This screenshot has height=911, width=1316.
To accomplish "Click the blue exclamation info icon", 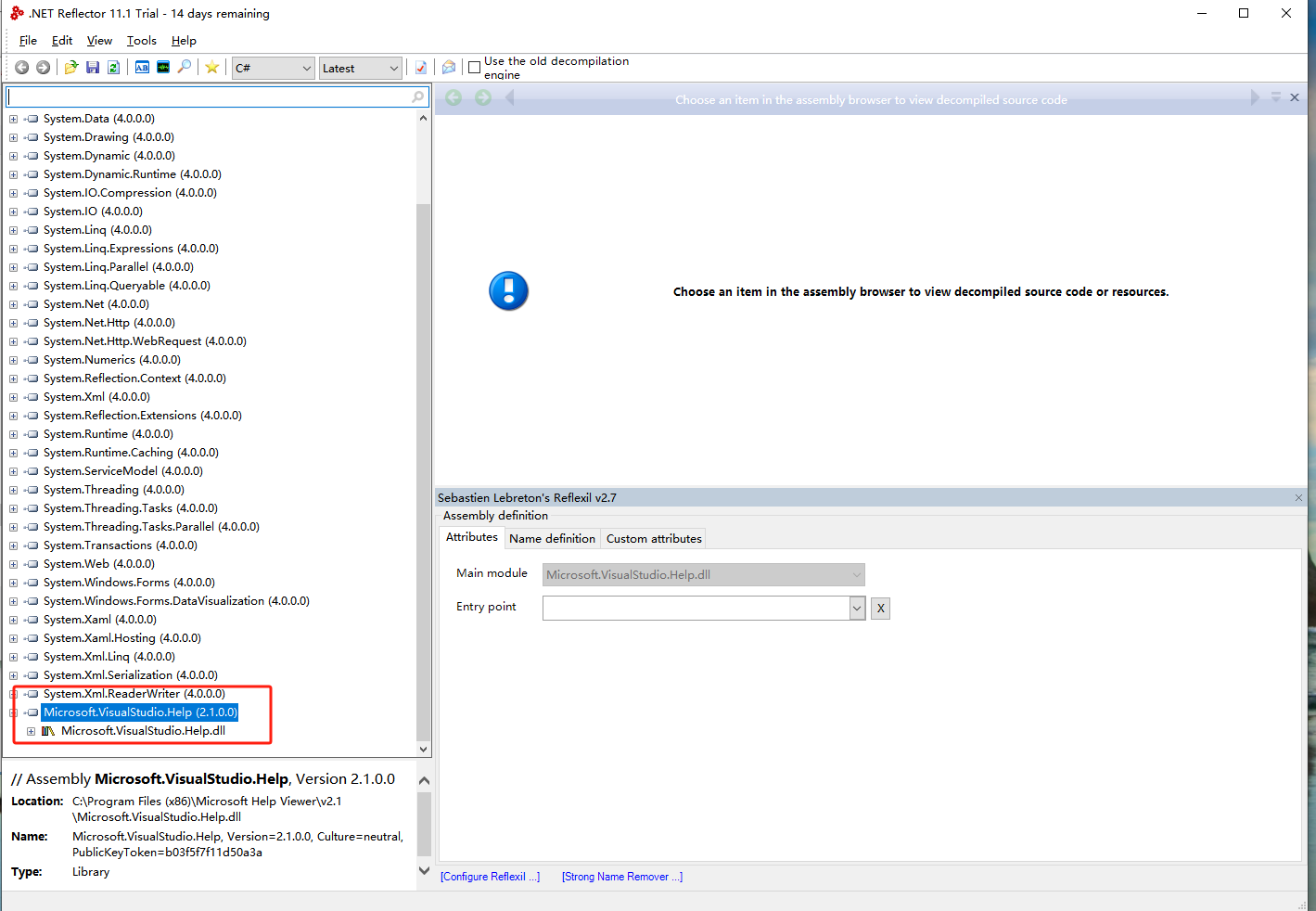I will click(508, 291).
